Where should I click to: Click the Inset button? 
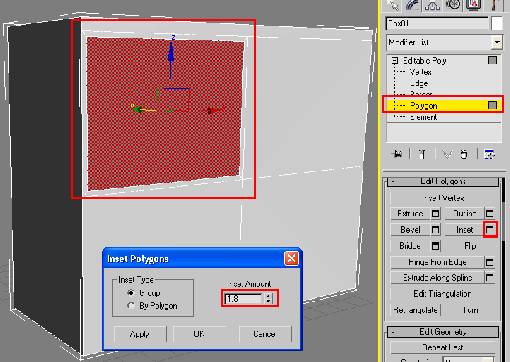click(464, 230)
